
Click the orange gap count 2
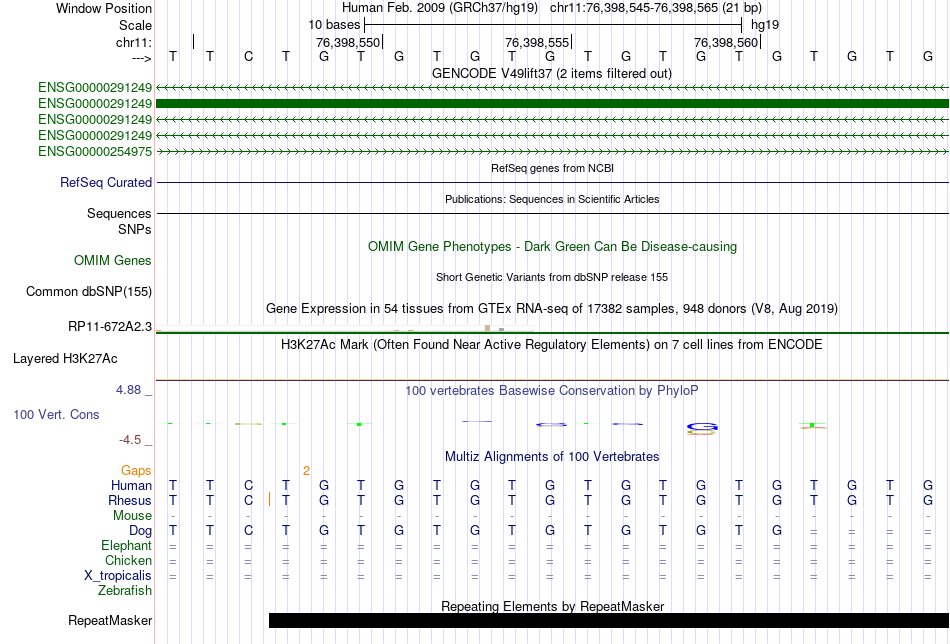tap(307, 471)
